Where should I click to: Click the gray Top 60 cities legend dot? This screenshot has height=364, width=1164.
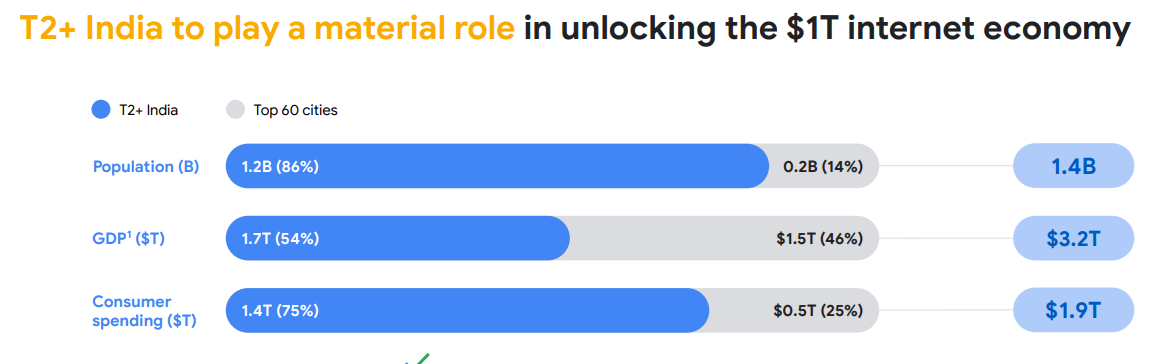click(235, 110)
